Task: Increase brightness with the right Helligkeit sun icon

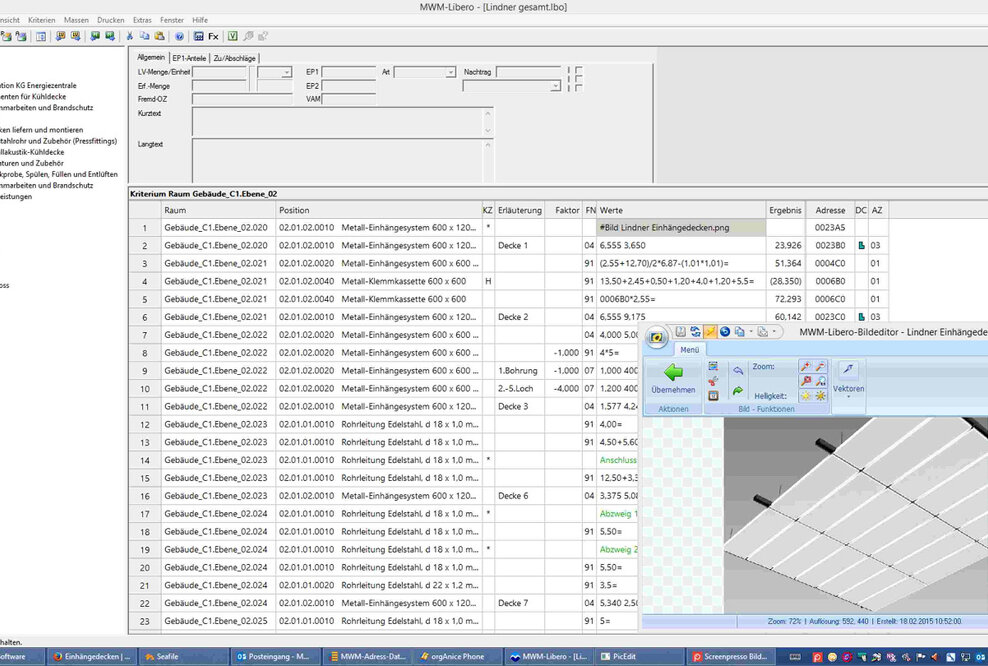Action: click(x=820, y=396)
